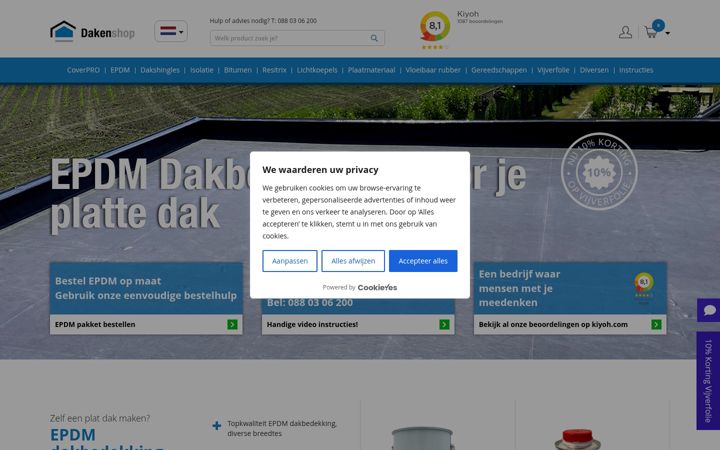Open the Instructies menu item
Image resolution: width=720 pixels, height=450 pixels.
pyautogui.click(x=636, y=70)
